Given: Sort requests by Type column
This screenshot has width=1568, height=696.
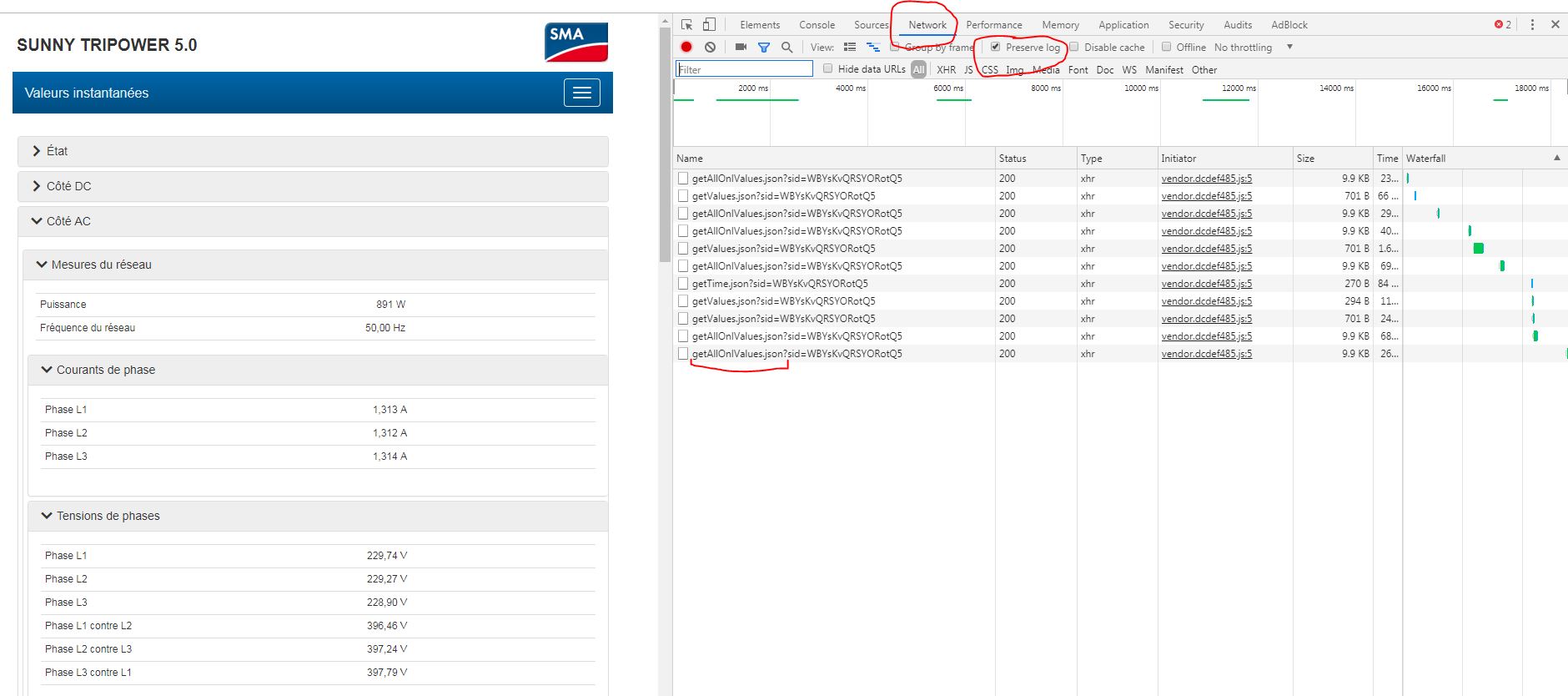Looking at the screenshot, I should click(x=1117, y=158).
